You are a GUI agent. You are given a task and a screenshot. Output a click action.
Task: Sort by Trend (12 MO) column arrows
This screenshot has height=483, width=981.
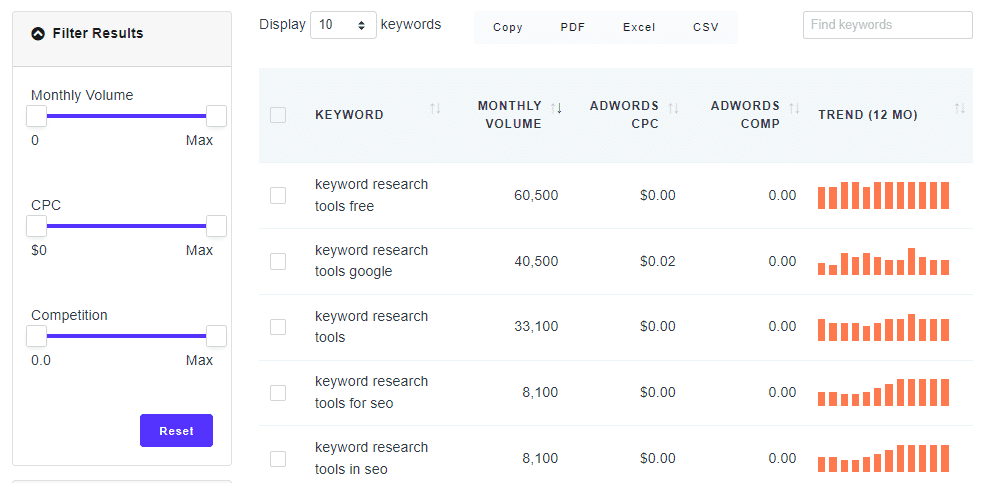(960, 109)
